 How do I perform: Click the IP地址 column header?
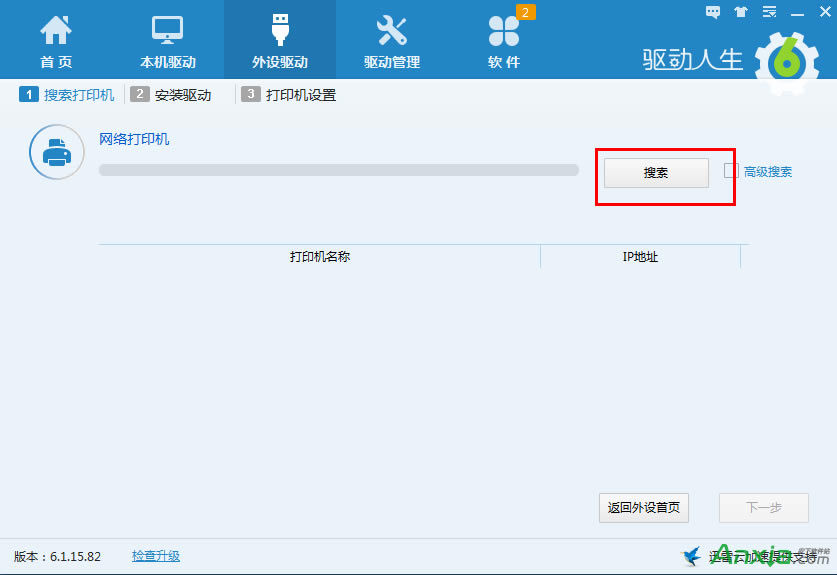coord(640,257)
